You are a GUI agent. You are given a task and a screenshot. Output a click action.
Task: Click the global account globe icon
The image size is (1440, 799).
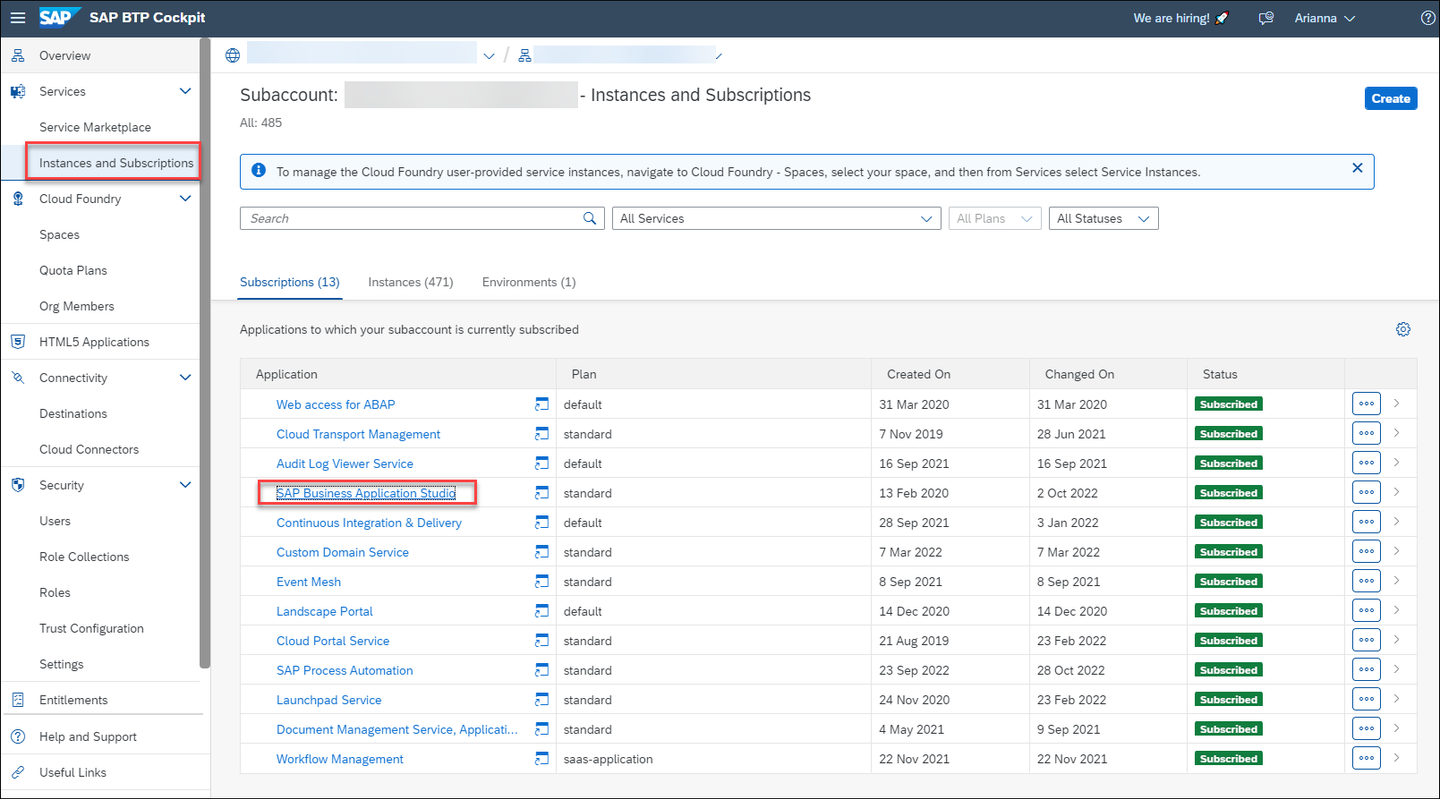click(x=232, y=55)
